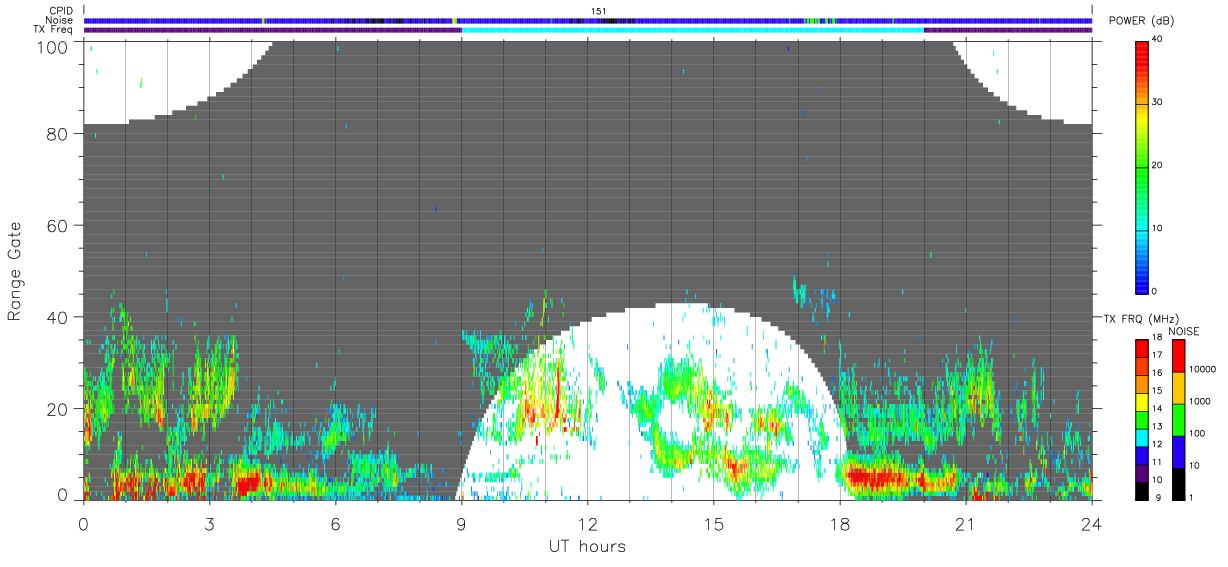The image size is (1228, 567).
Task: Click the NOISE colorbar title
Action: tap(1184, 331)
